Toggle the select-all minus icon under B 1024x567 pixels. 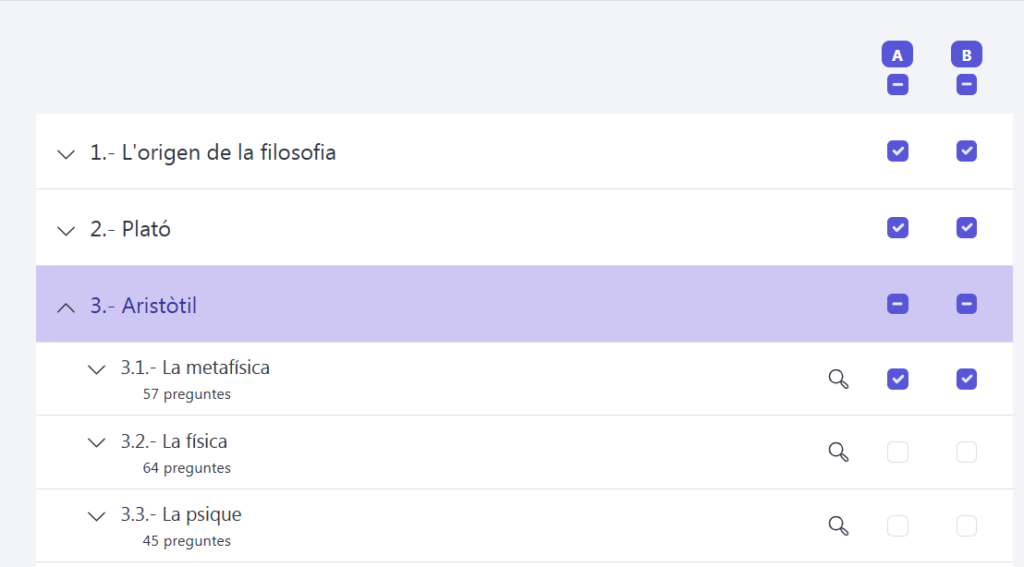(x=966, y=85)
